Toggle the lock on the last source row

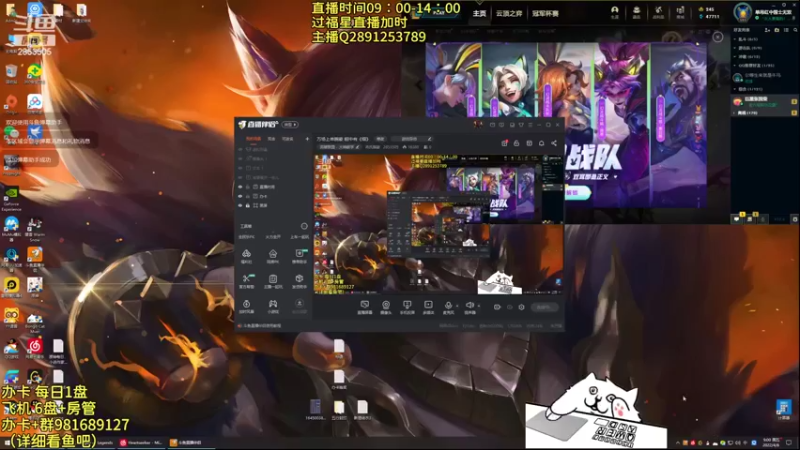[248, 205]
